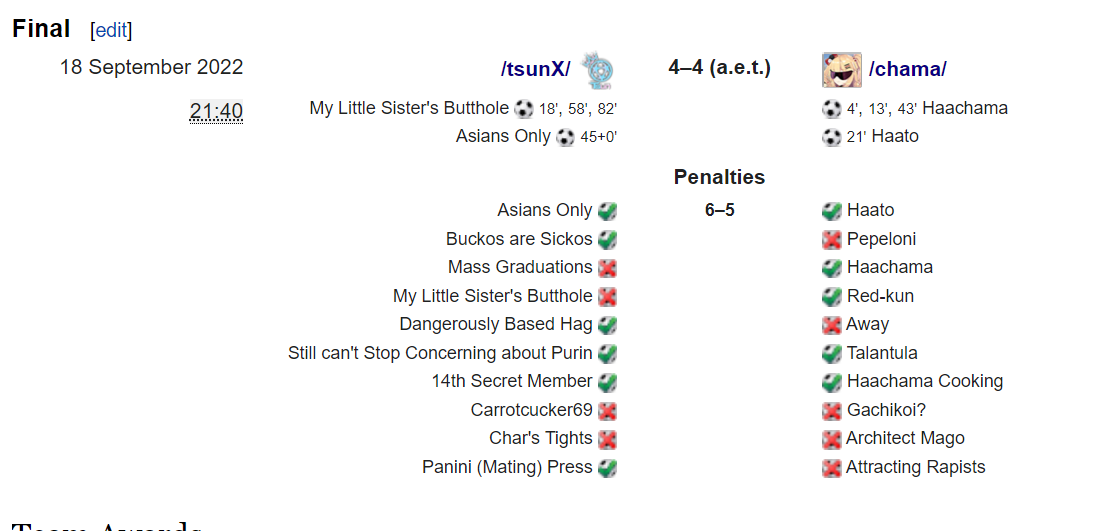1102x531 pixels.
Task: Click the 21:40 kickoff time
Action: pos(216,111)
